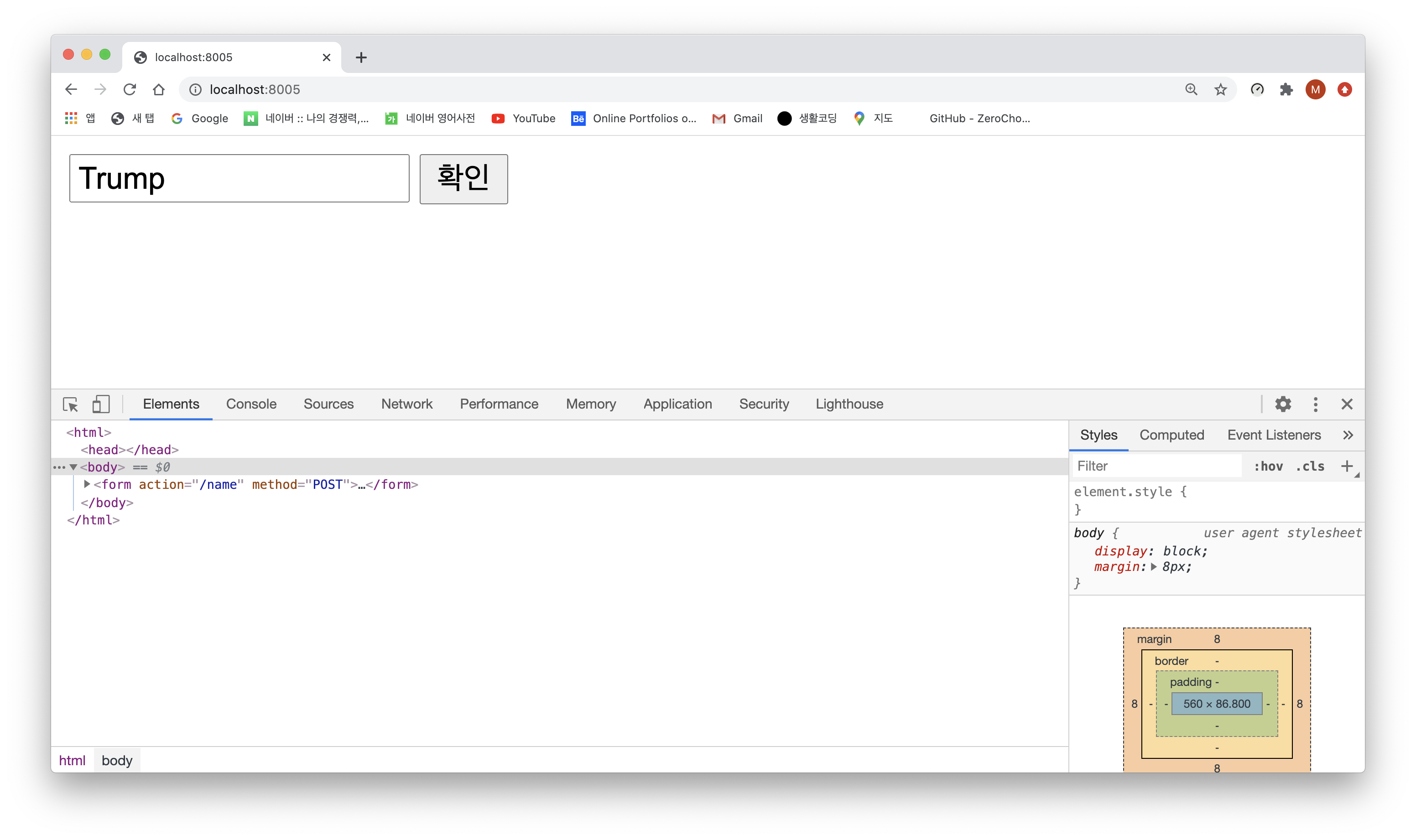Screen dimensions: 1416x840
Task: Go to browser home icon
Action: coord(159,89)
